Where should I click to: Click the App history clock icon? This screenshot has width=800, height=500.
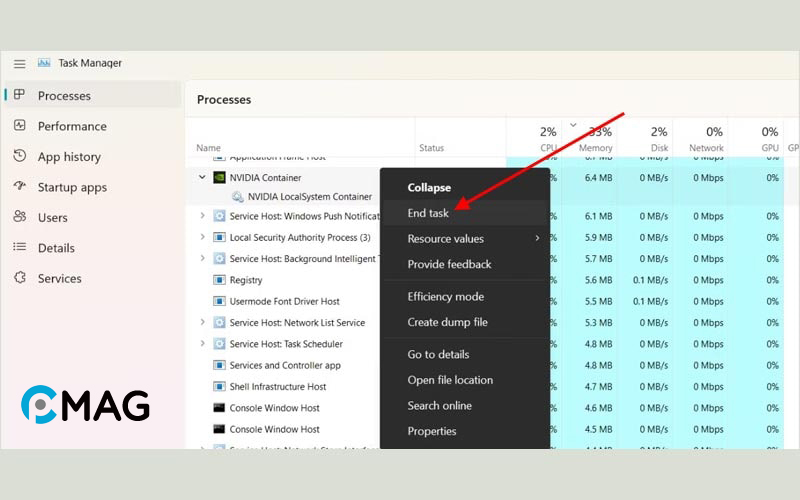point(19,157)
